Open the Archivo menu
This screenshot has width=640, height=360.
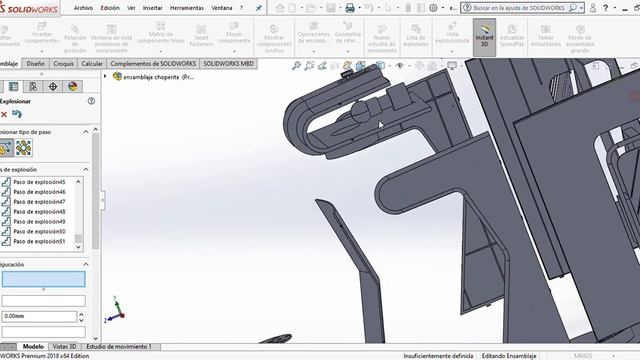[83, 8]
